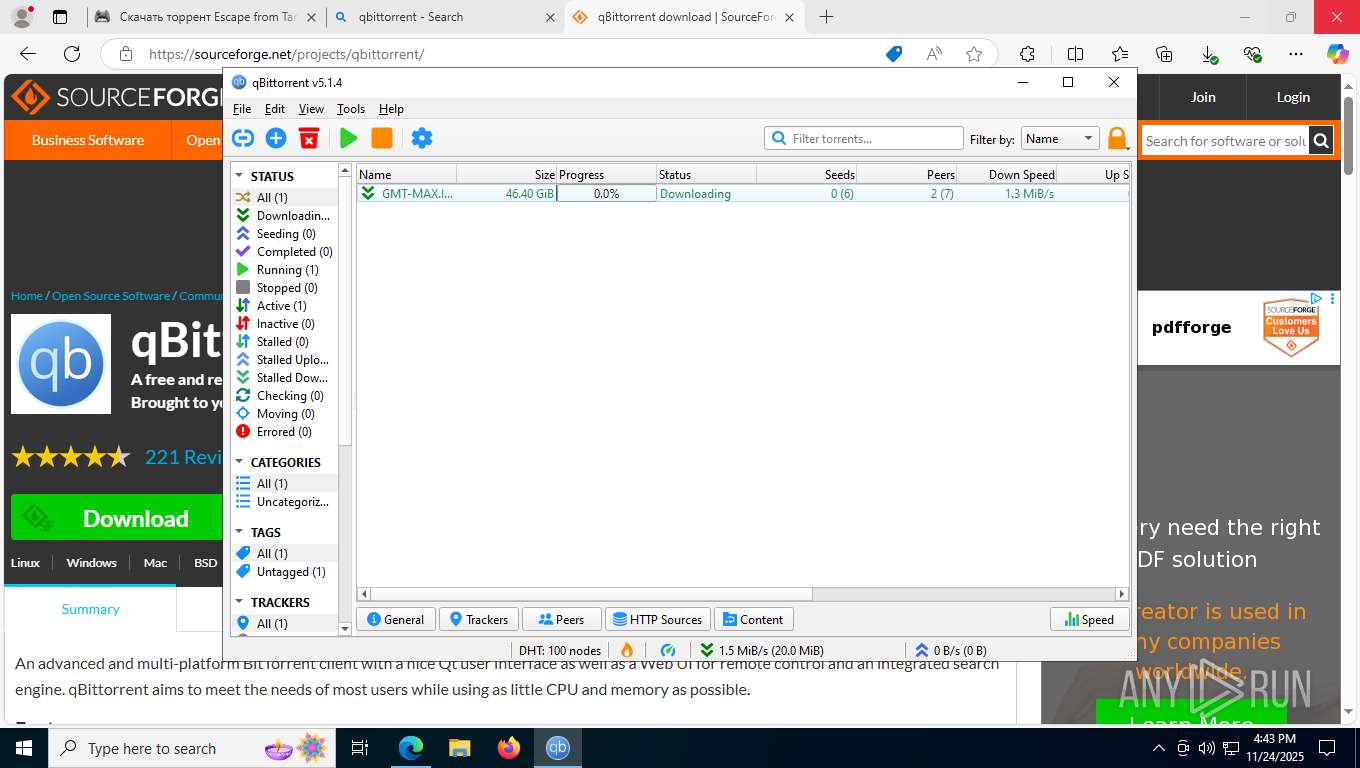1360x768 pixels.
Task: Open the Speed graph tab
Action: [1089, 619]
